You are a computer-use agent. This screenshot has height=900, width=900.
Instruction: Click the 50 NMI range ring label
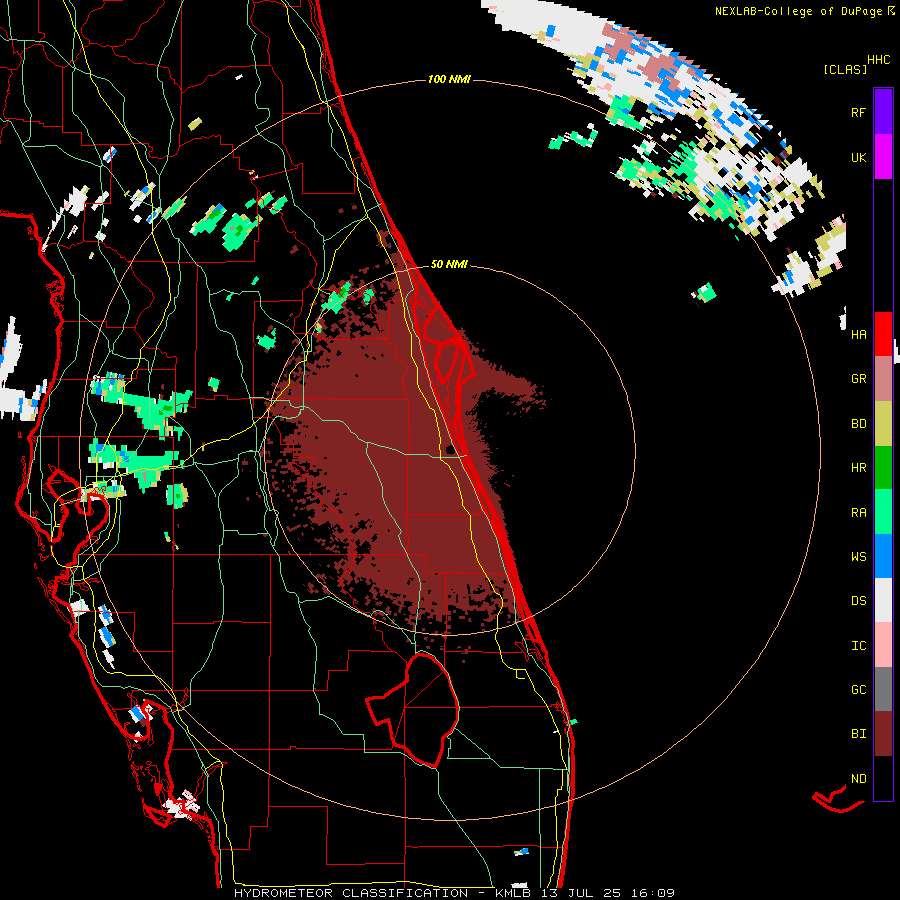tap(449, 264)
